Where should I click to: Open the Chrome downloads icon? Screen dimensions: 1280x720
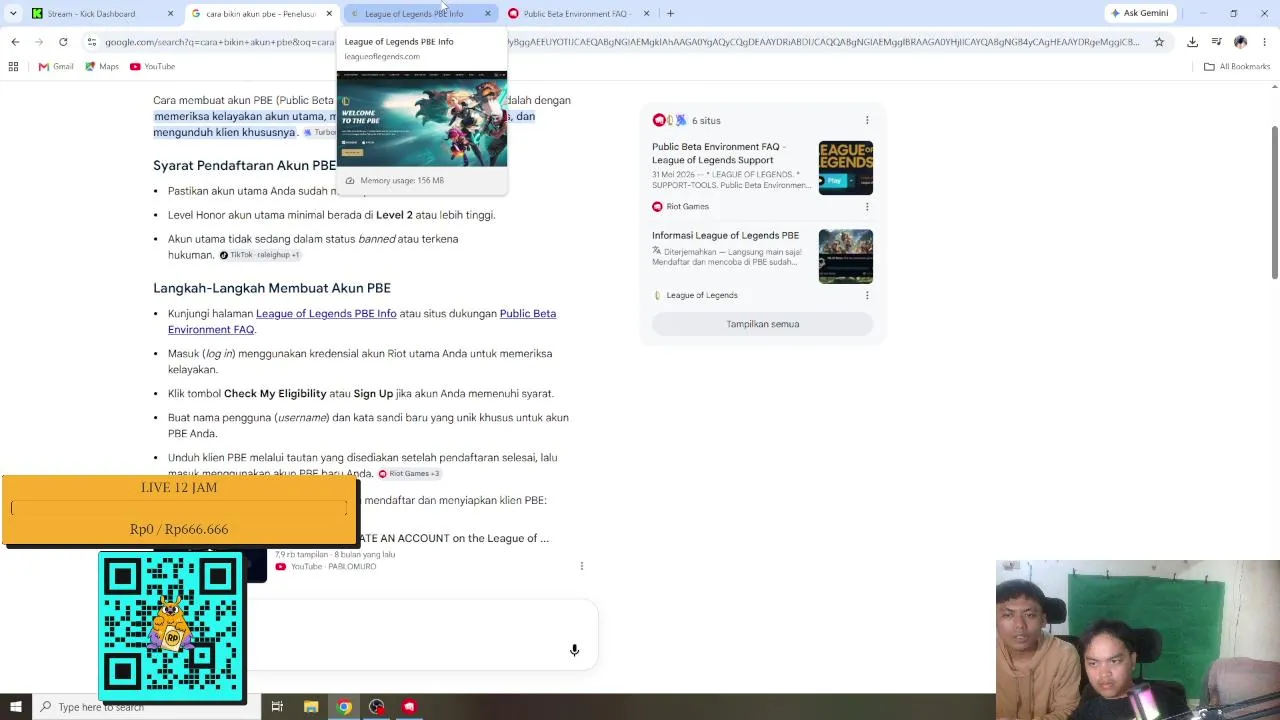coord(1192,42)
